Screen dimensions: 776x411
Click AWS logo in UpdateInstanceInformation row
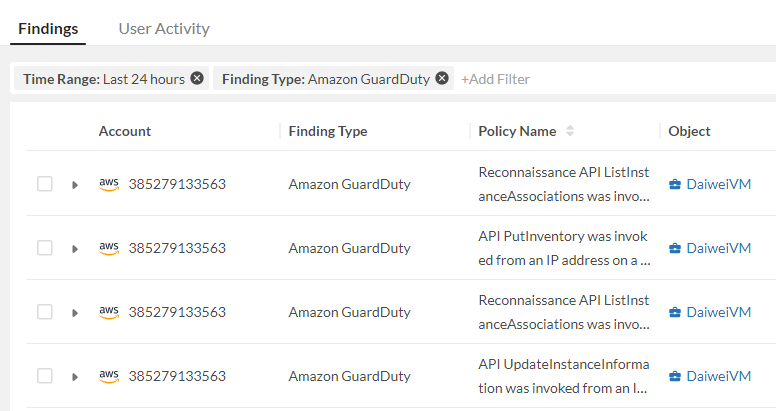(109, 376)
